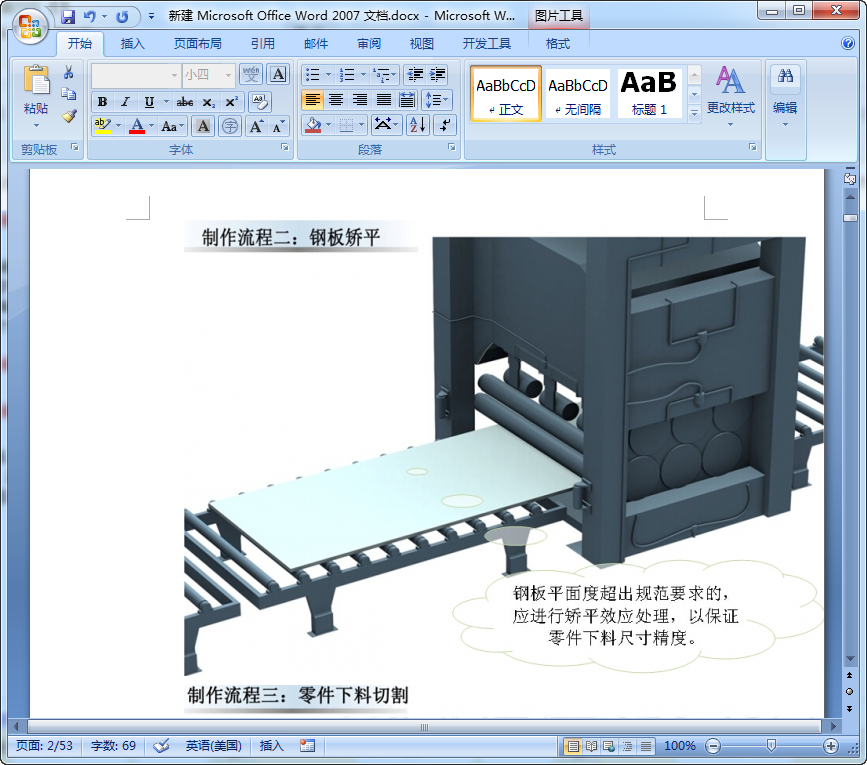Open phonetic guide (wén) tool
Image resolution: width=867 pixels, height=765 pixels.
(x=251, y=75)
